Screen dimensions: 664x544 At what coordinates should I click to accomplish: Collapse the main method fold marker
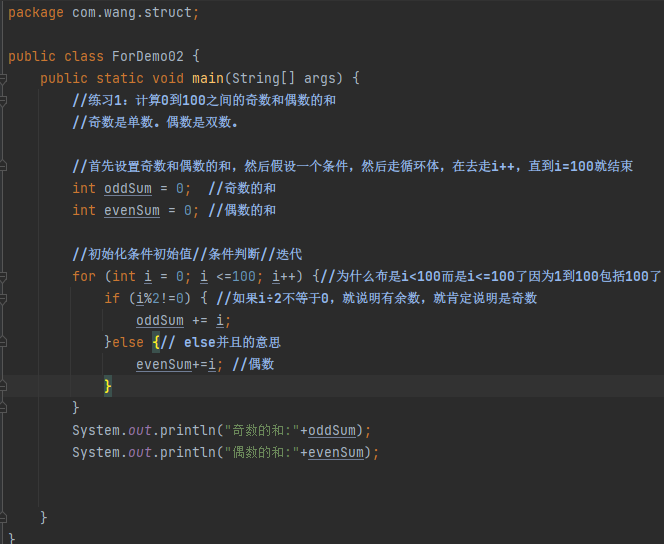tap(5, 78)
